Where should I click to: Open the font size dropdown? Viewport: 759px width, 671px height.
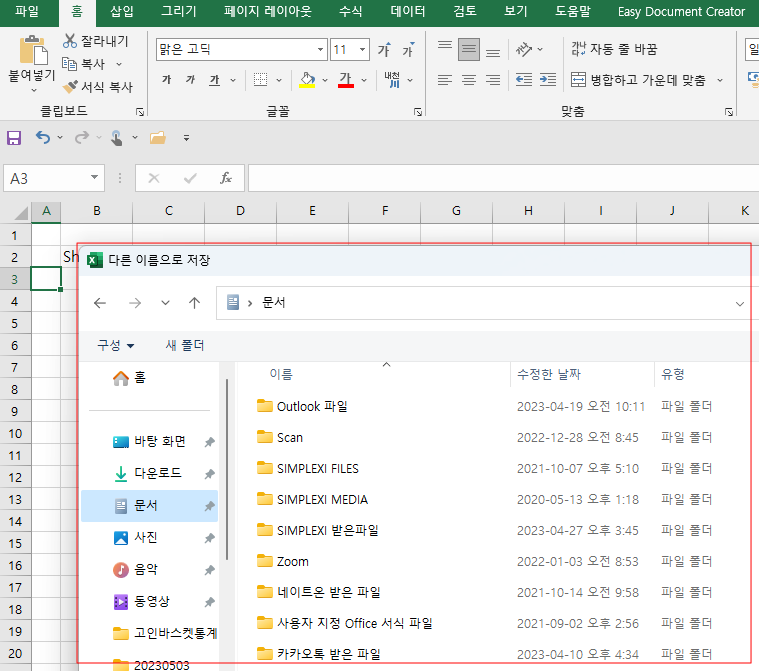click(x=362, y=49)
